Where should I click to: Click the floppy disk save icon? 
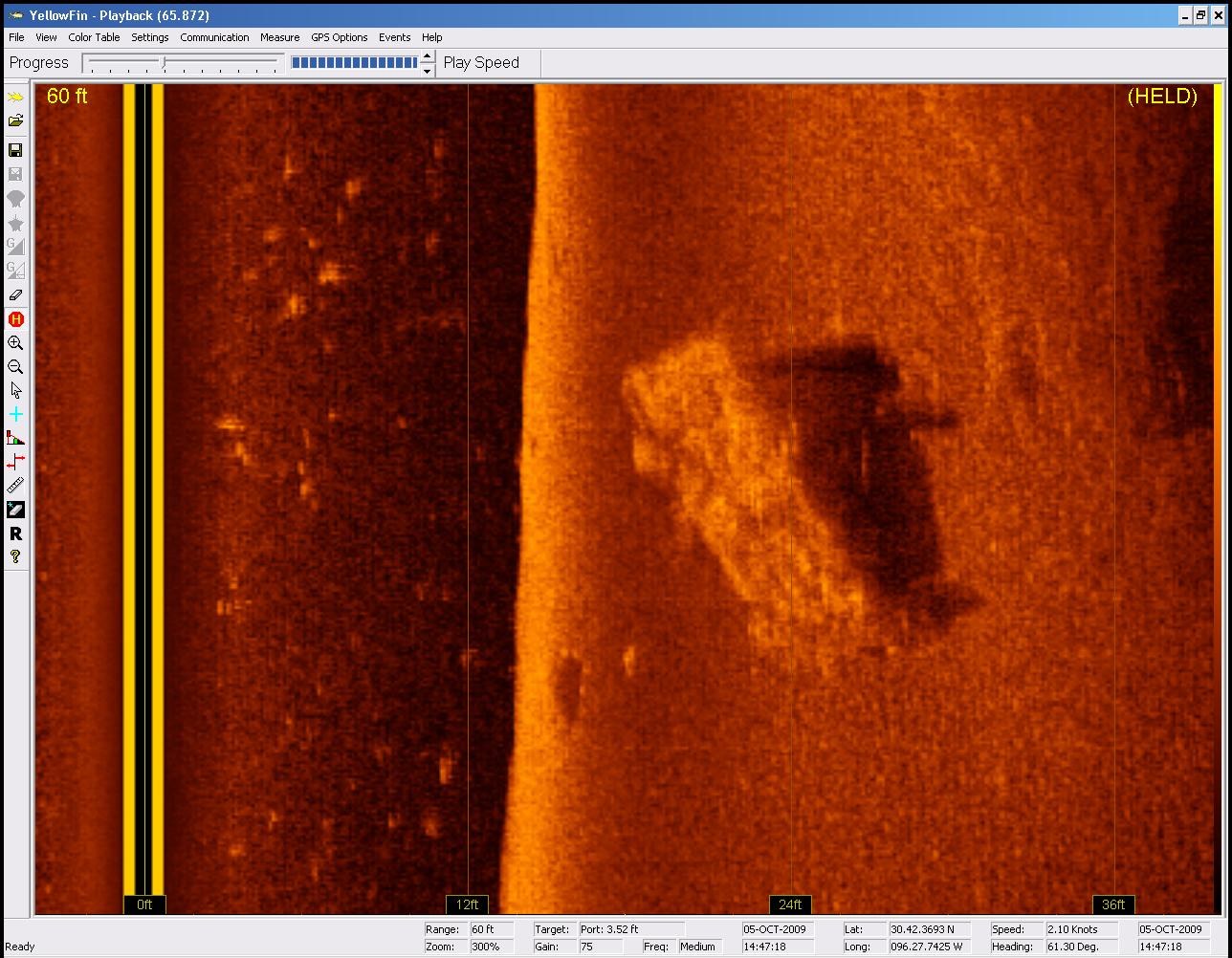pyautogui.click(x=15, y=150)
